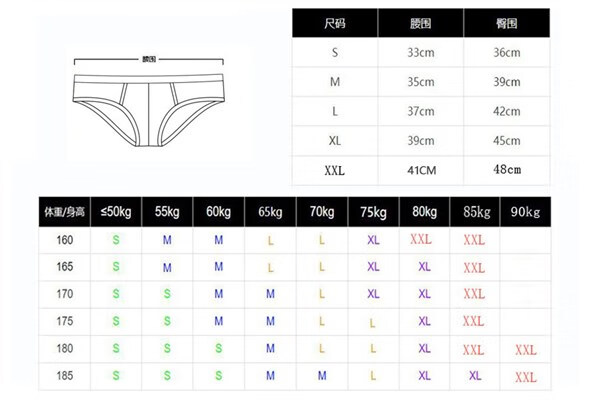Select the ≤50kg column header

point(115,211)
